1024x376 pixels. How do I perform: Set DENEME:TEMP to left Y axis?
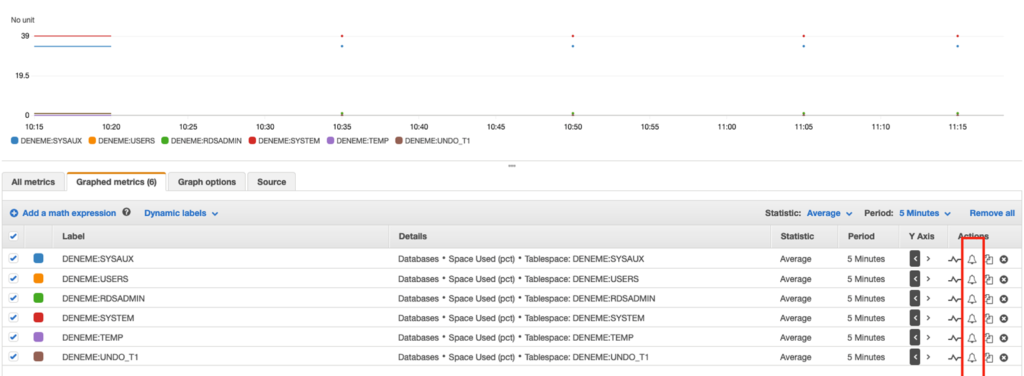point(915,337)
